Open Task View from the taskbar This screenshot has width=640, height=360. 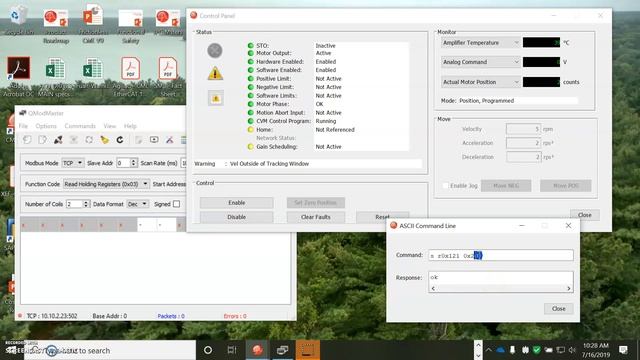coord(232,350)
